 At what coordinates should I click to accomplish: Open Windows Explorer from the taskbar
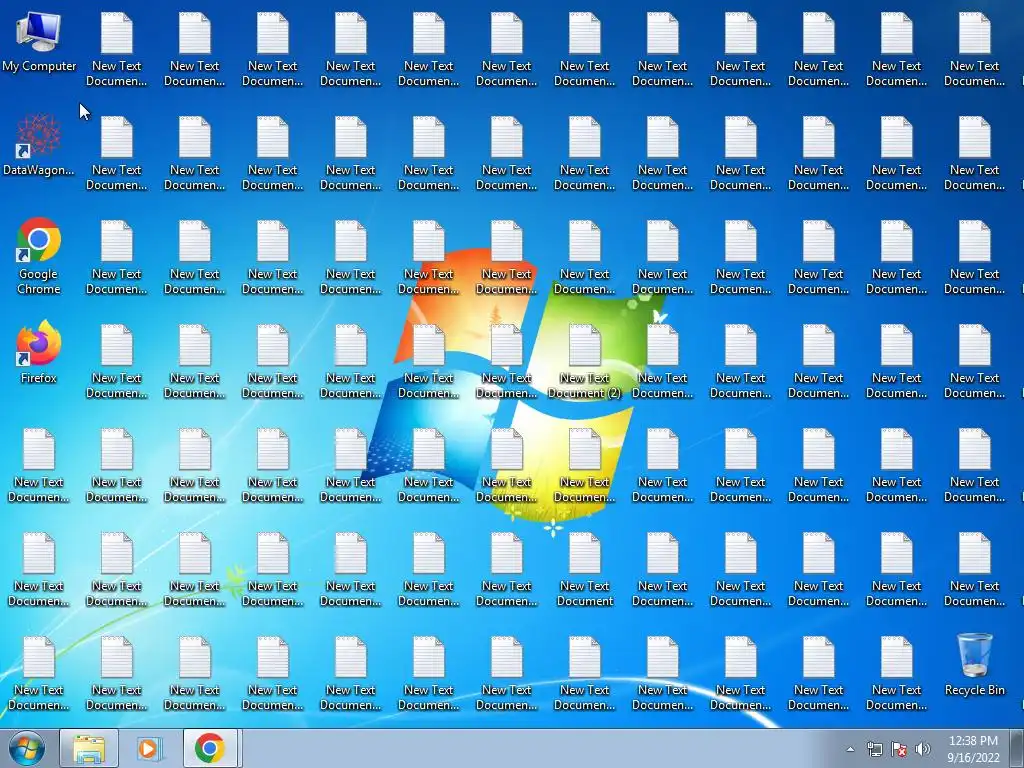coord(89,748)
